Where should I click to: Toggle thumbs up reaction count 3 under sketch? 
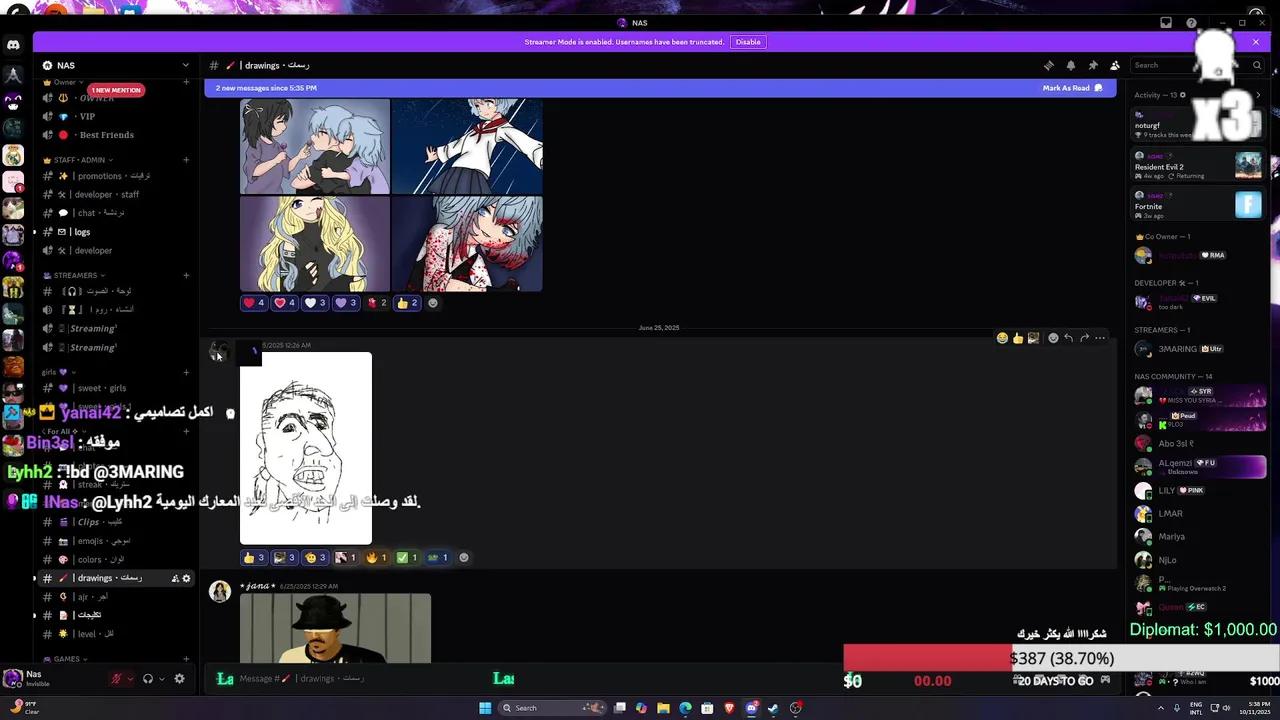pos(254,557)
